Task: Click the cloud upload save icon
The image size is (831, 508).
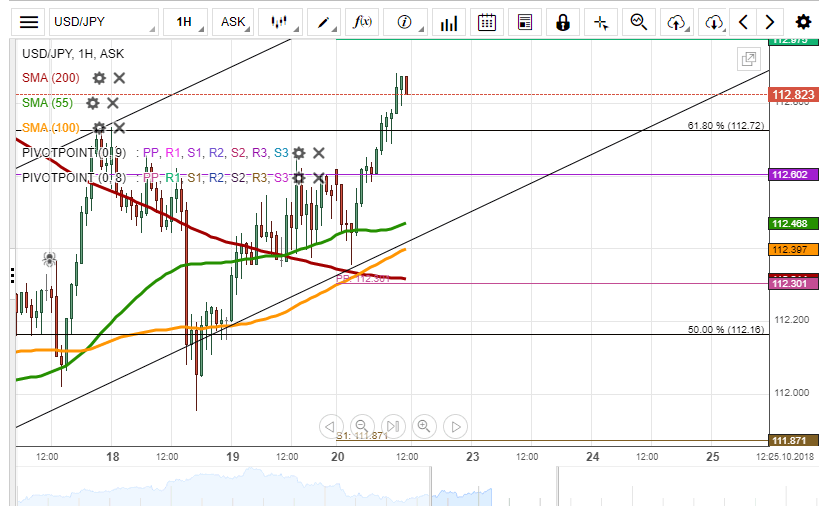Action: pos(677,21)
